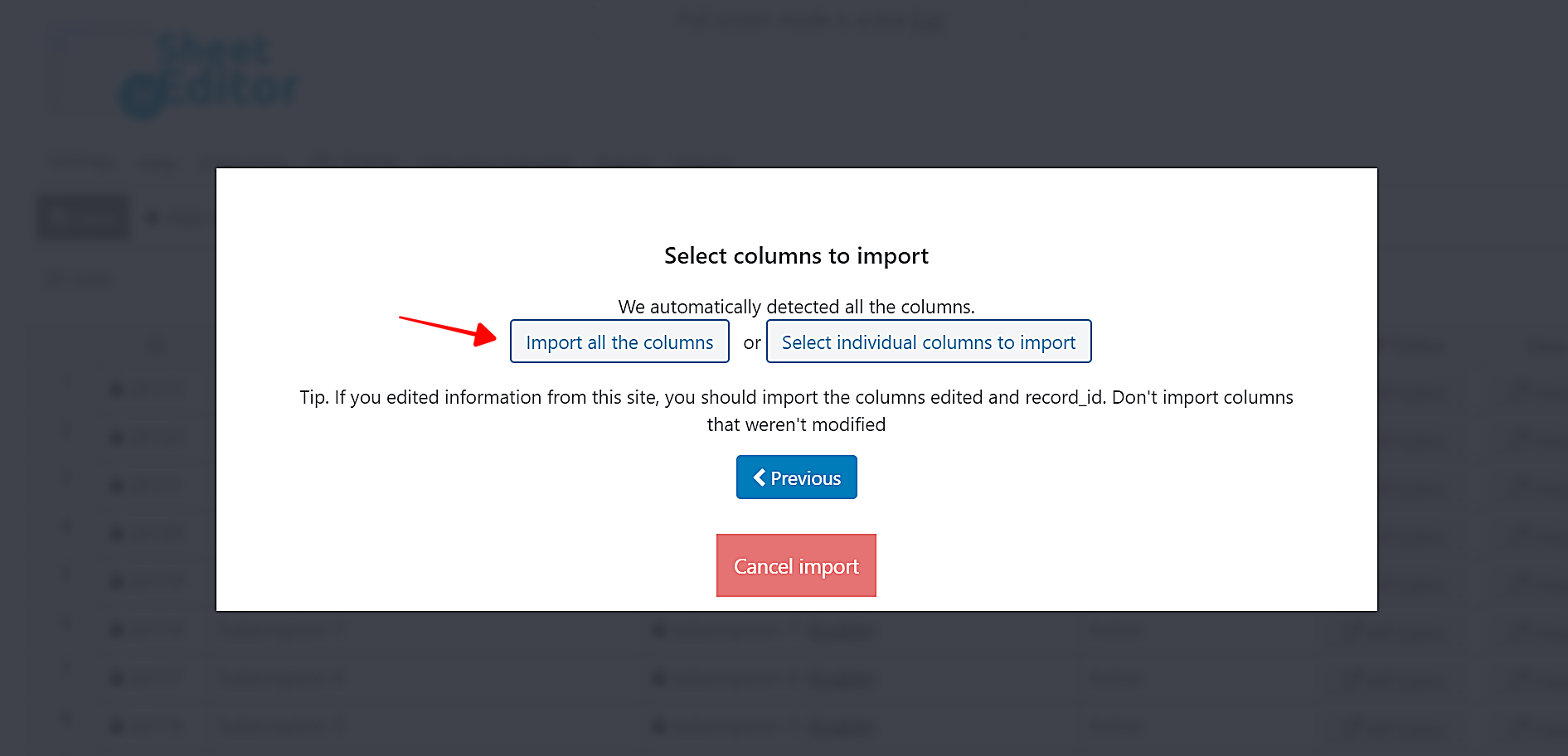The image size is (1568, 756).
Task: Click the dark button in background toolbar
Action: pos(84,217)
